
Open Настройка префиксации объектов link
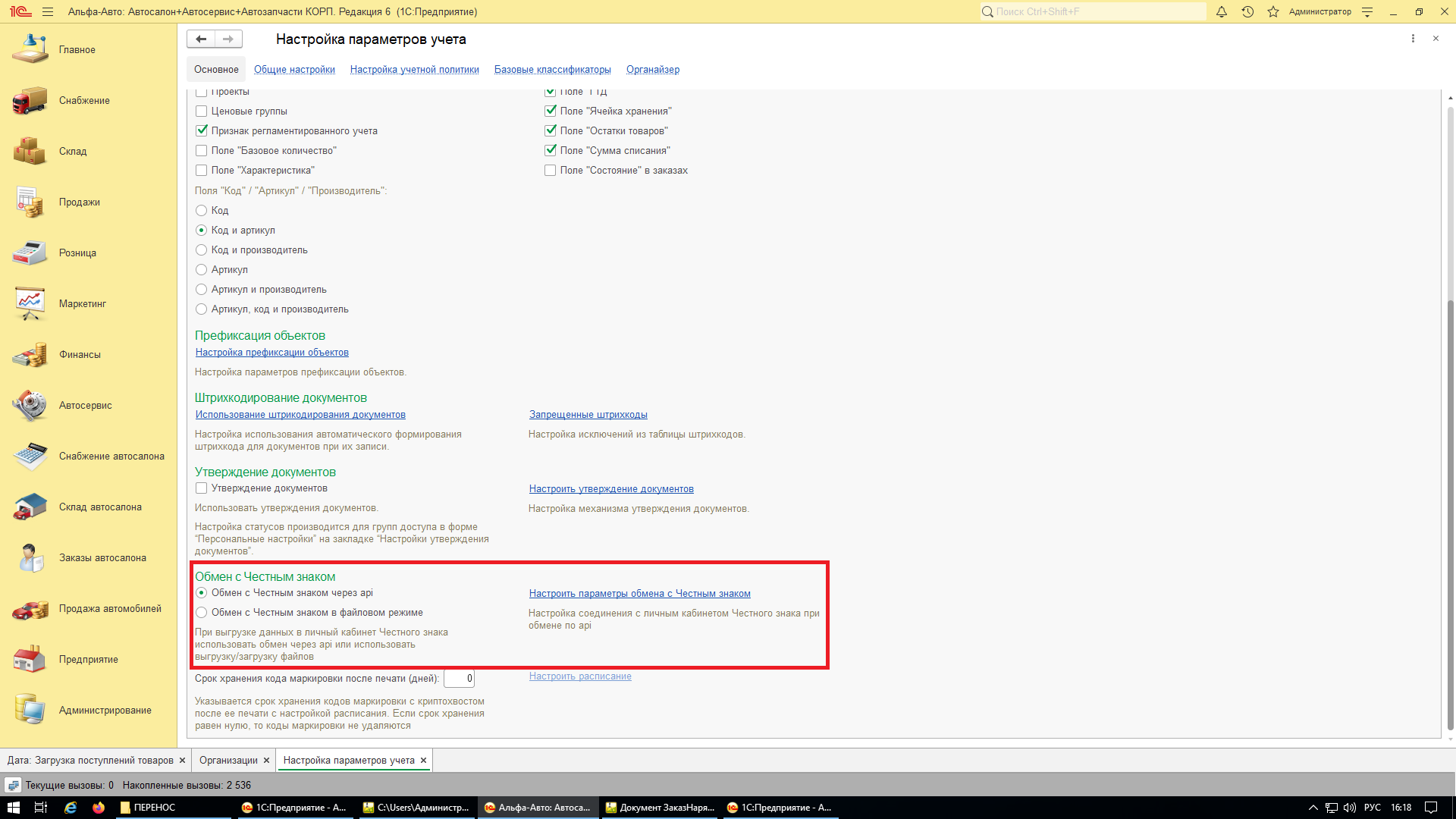tap(272, 353)
